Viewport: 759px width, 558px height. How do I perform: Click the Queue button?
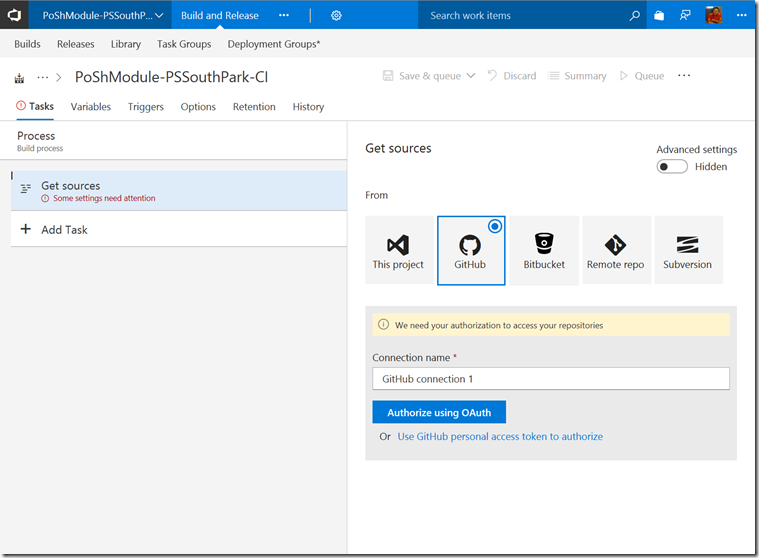click(642, 76)
